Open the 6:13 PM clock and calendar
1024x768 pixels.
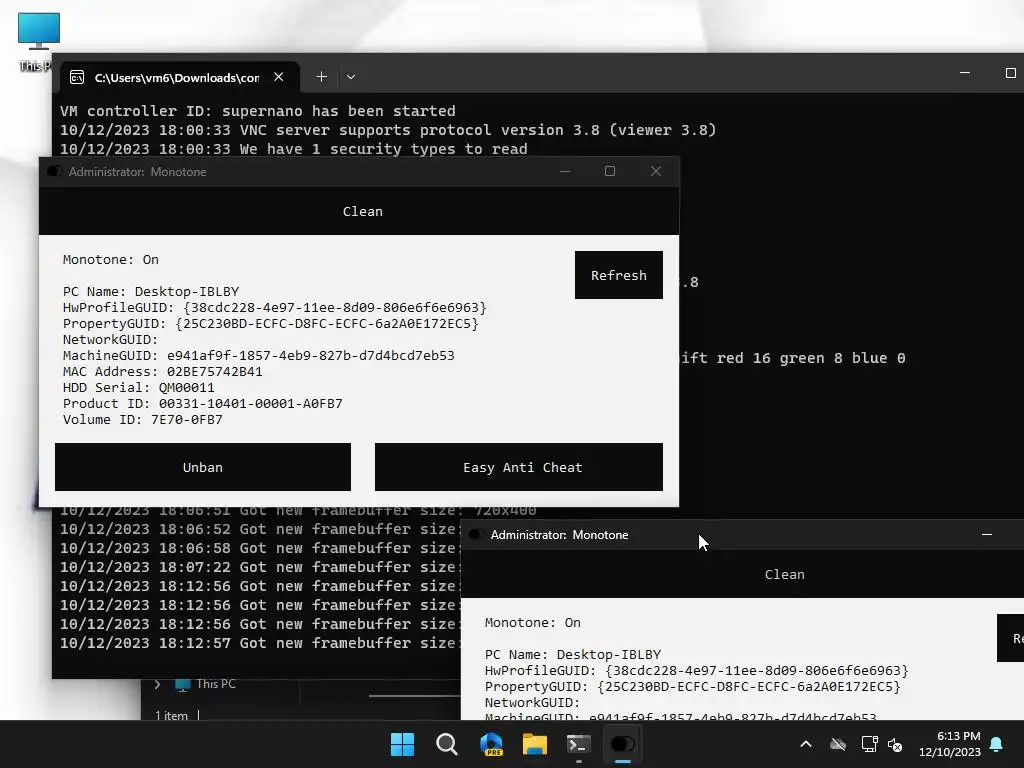point(950,744)
